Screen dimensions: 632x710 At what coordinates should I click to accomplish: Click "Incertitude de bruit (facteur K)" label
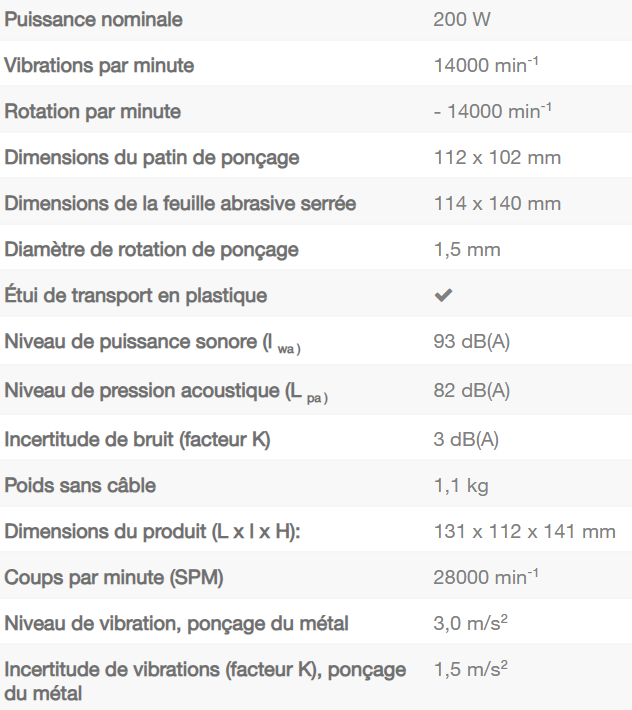click(138, 440)
